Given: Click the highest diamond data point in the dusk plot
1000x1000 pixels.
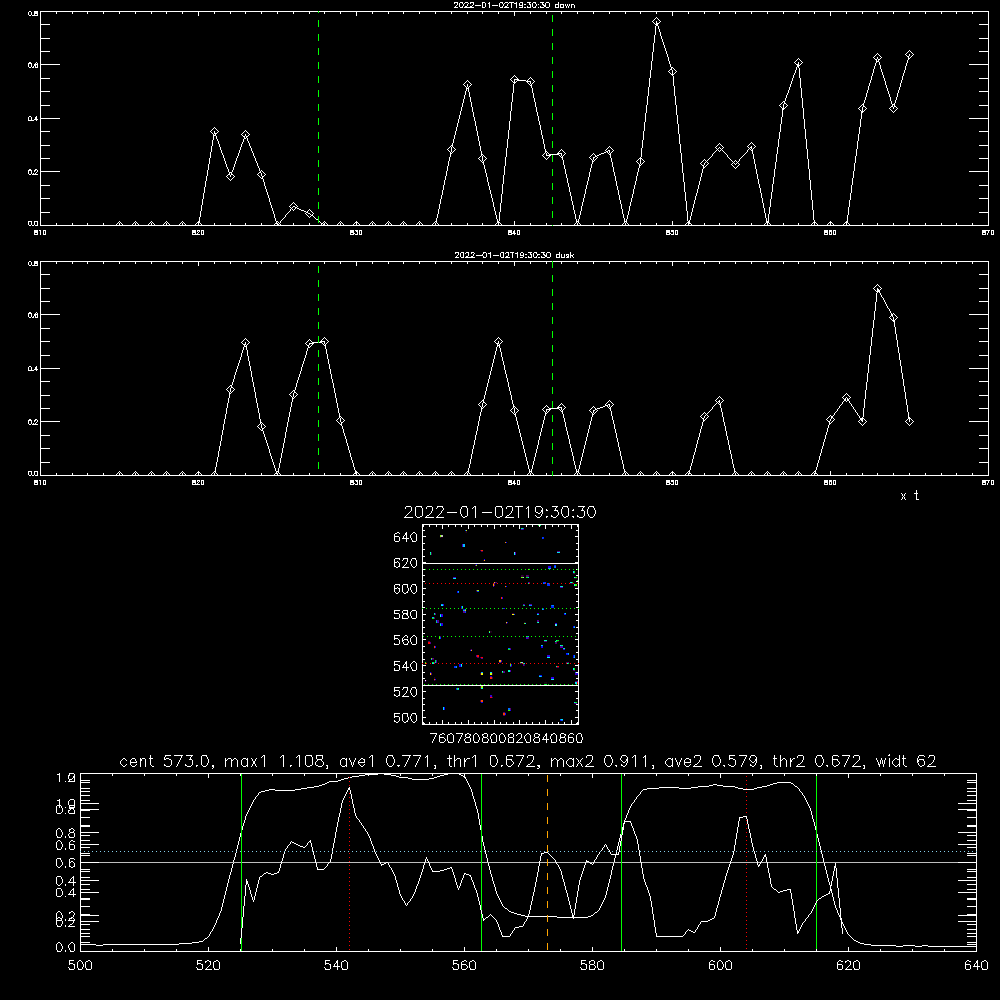Looking at the screenshot, I should [x=878, y=289].
